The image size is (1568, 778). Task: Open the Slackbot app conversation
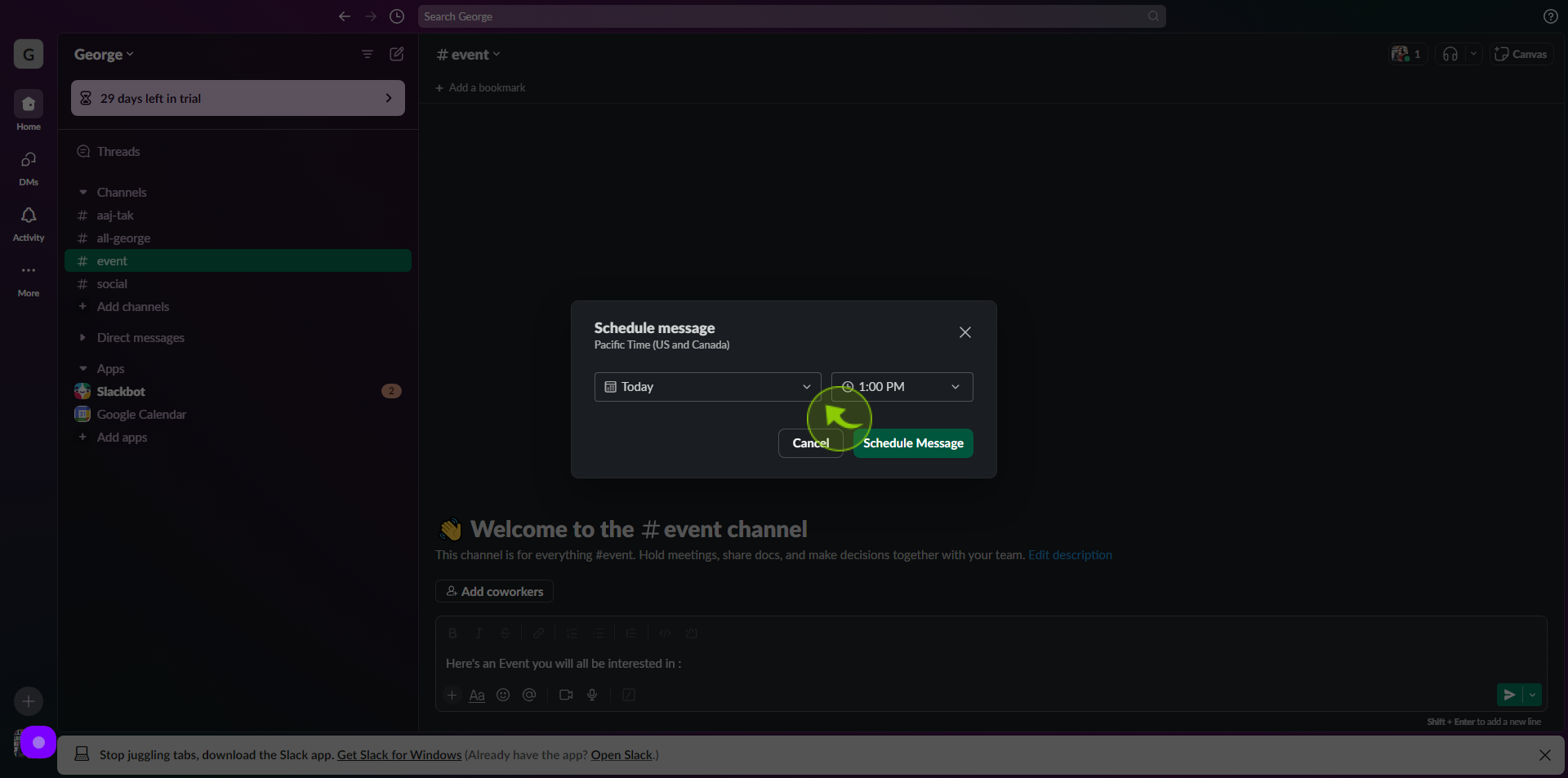(238, 392)
